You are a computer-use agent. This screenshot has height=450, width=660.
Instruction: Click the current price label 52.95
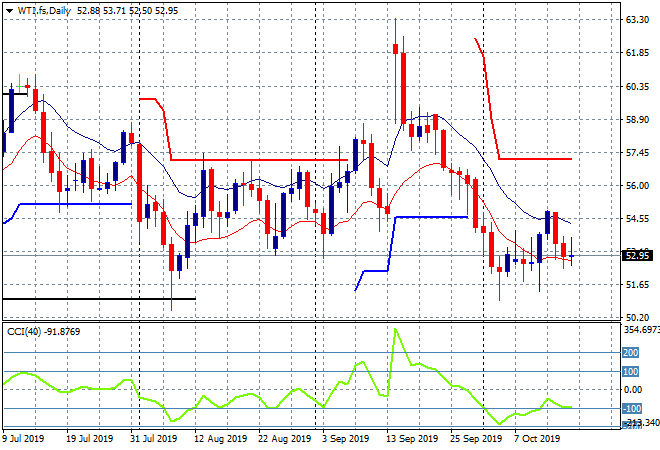point(637,256)
